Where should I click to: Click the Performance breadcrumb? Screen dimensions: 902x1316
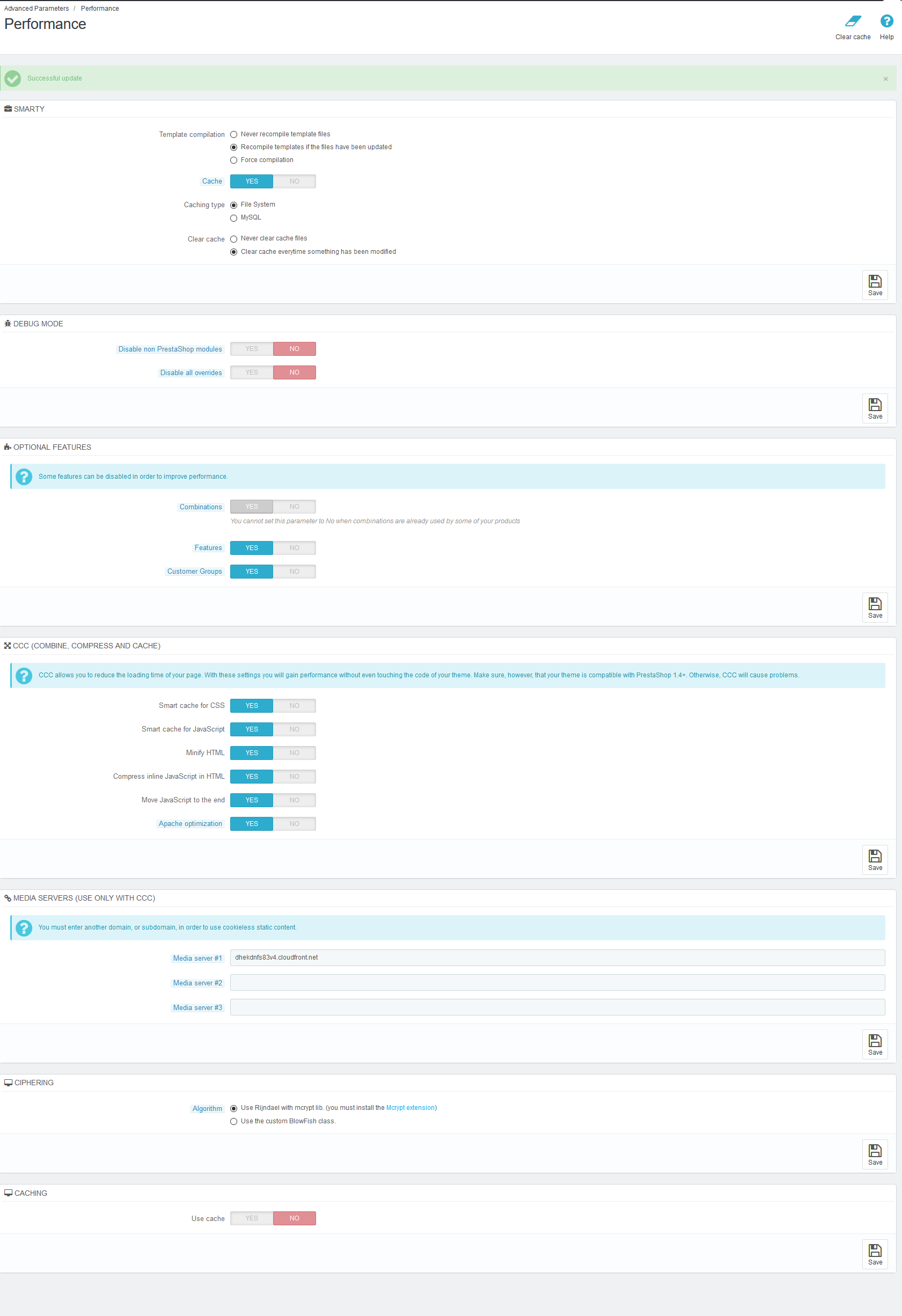pos(100,9)
